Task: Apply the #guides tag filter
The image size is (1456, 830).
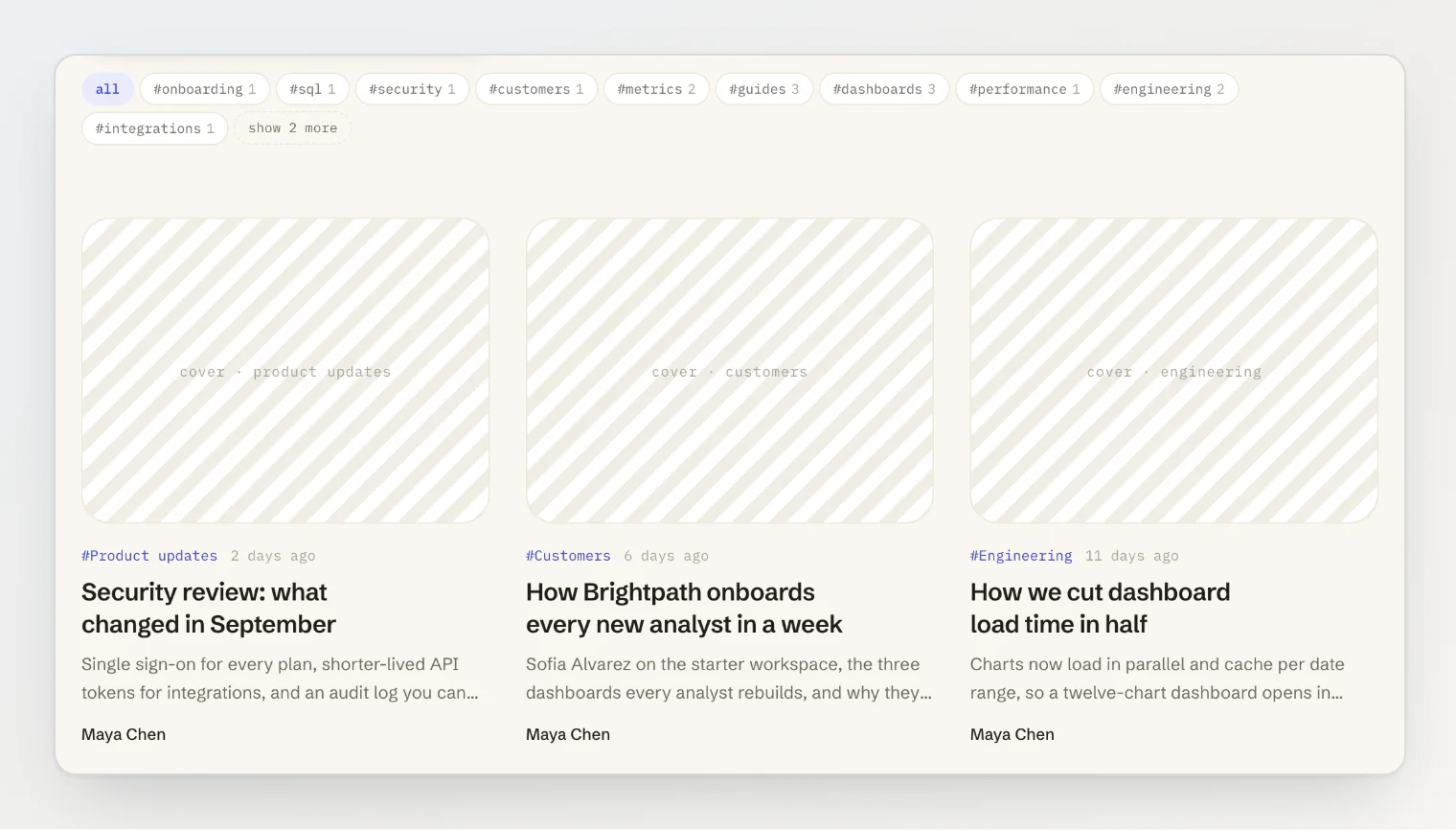Action: click(763, 89)
